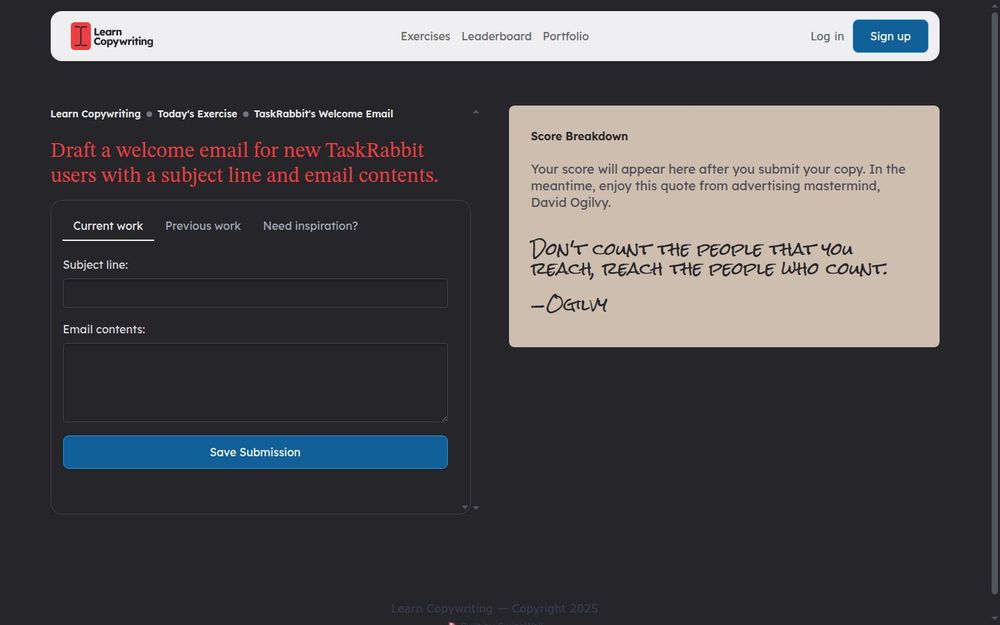Viewport: 1000px width, 625px height.
Task: Click the resize handle on the Email contents box
Action: (444, 419)
